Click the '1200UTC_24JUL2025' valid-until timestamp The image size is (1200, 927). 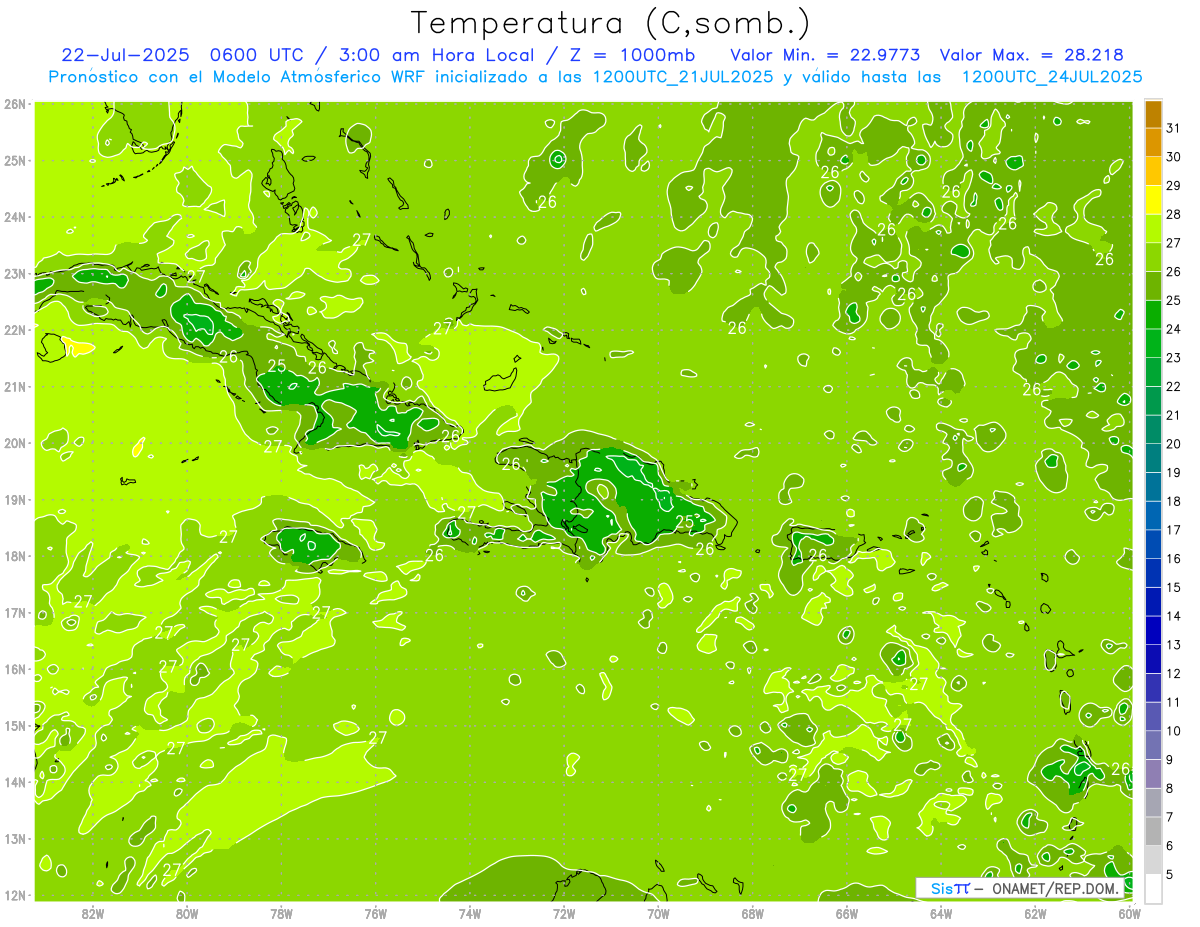[x=1052, y=76]
